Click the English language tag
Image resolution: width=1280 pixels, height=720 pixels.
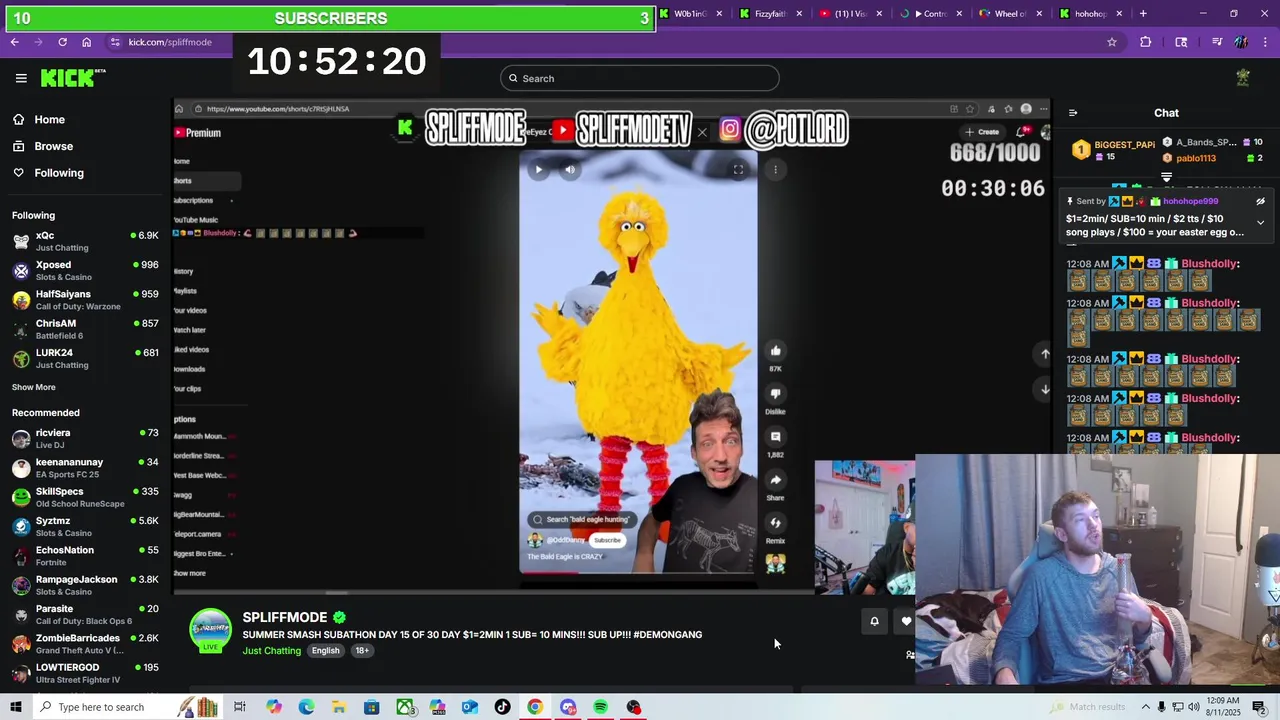[x=325, y=650]
